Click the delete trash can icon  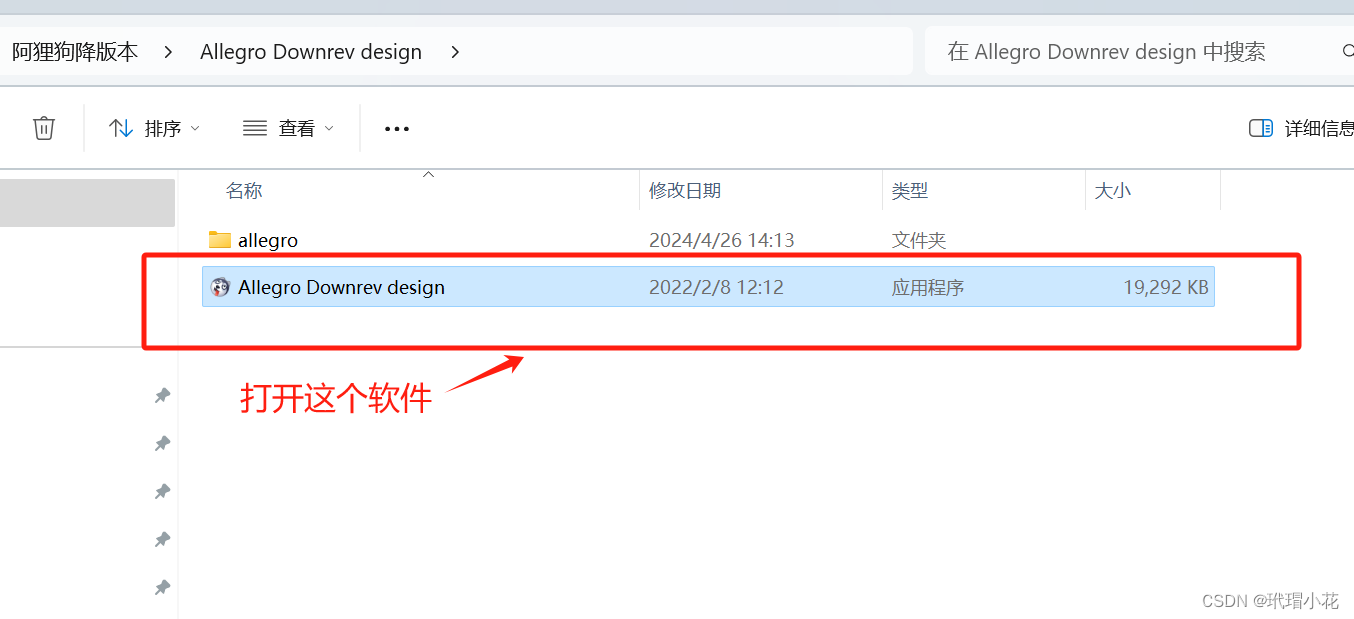coord(44,128)
